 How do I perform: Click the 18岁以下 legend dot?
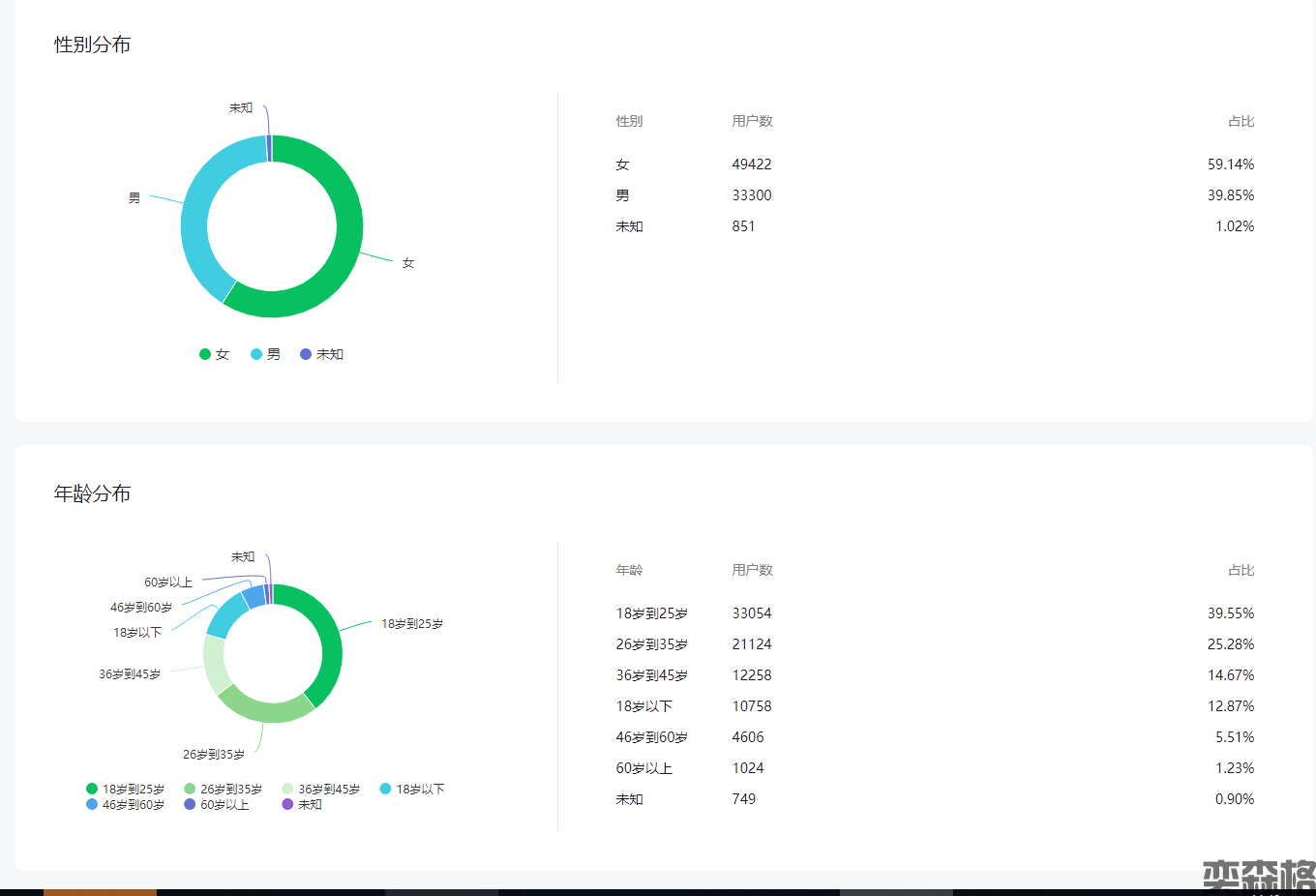click(386, 789)
